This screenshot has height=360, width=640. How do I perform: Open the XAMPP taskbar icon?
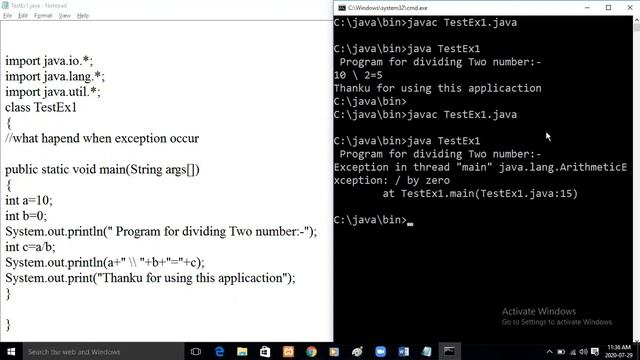288,351
